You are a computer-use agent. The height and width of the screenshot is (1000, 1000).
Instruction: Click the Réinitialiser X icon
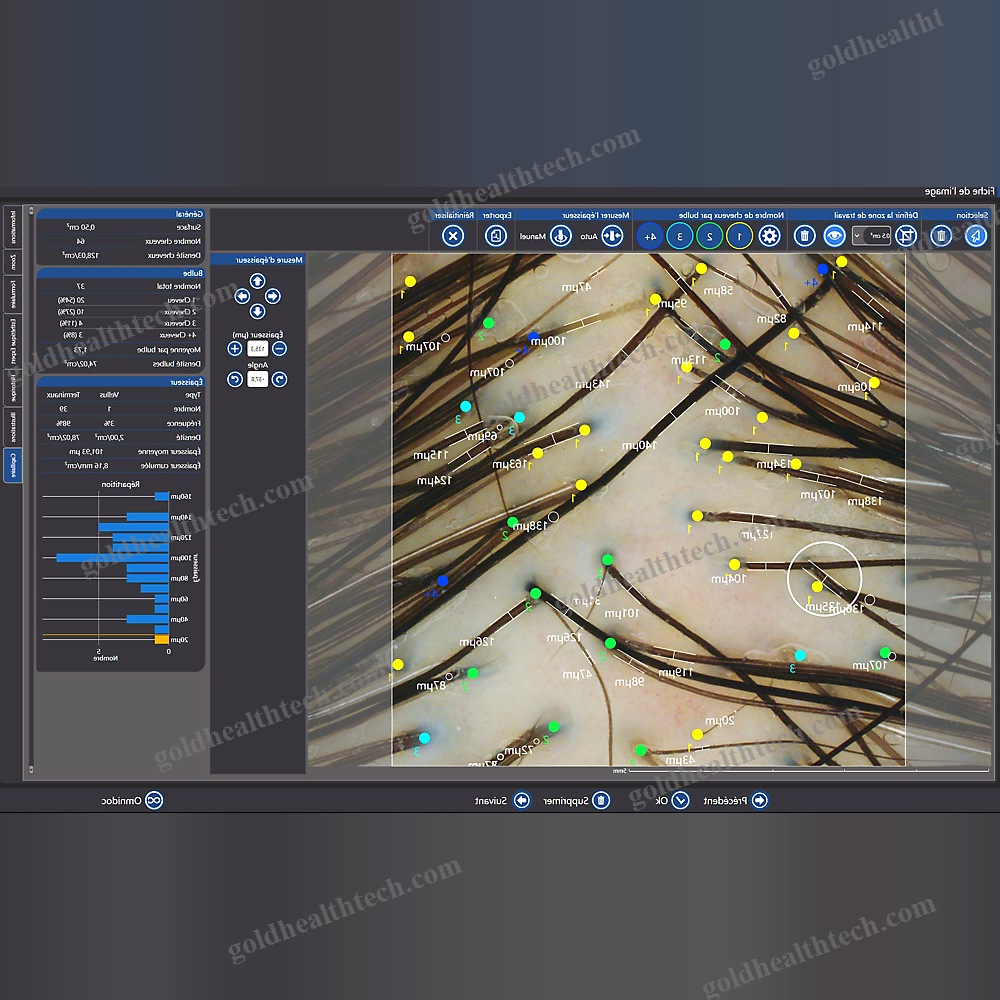point(453,236)
